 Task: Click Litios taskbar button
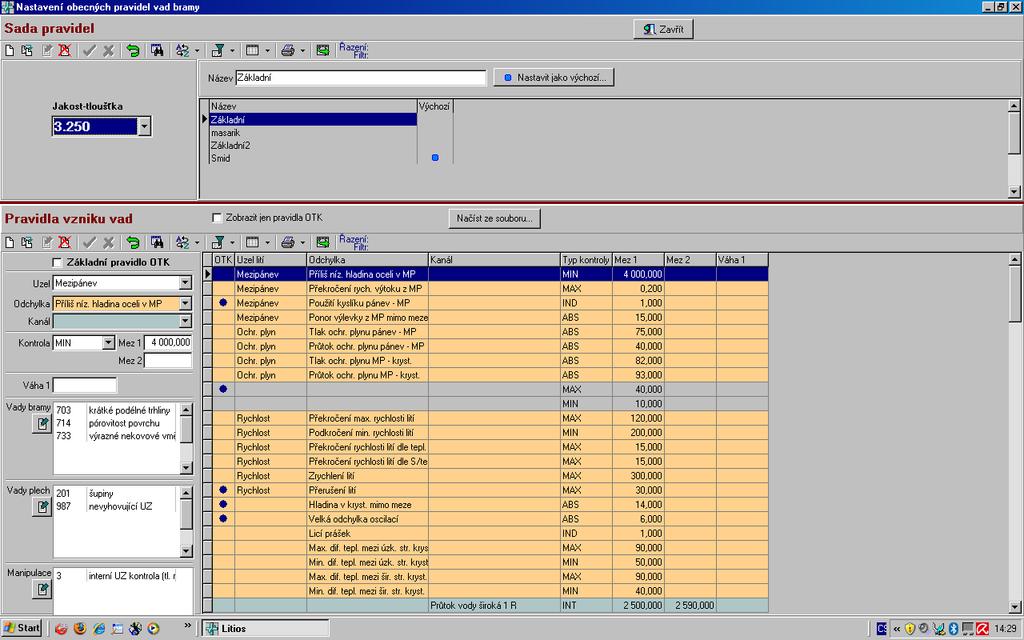(265, 628)
